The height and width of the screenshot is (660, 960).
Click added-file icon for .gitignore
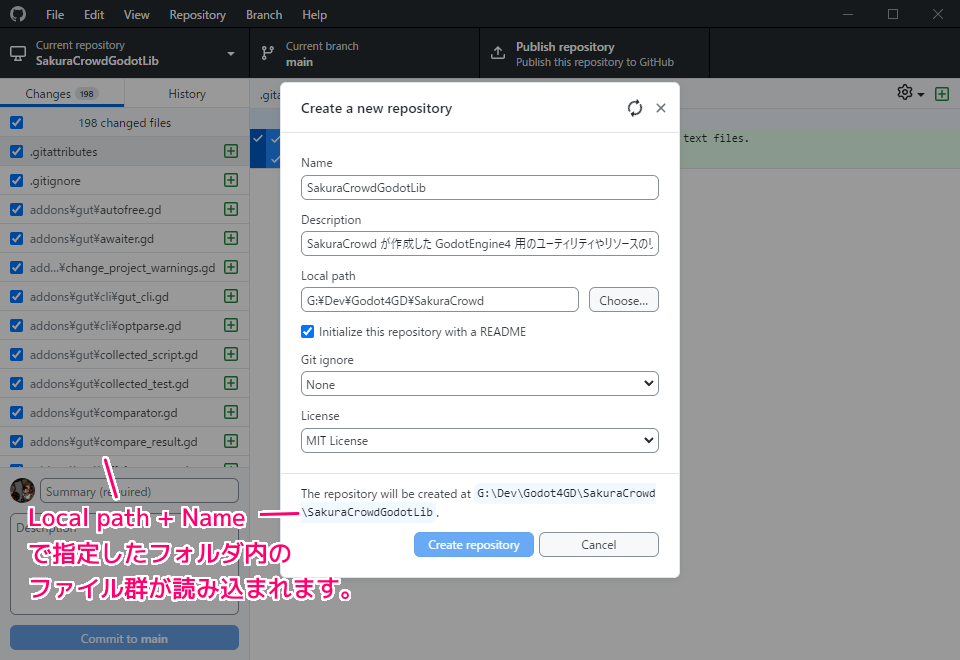point(231,180)
